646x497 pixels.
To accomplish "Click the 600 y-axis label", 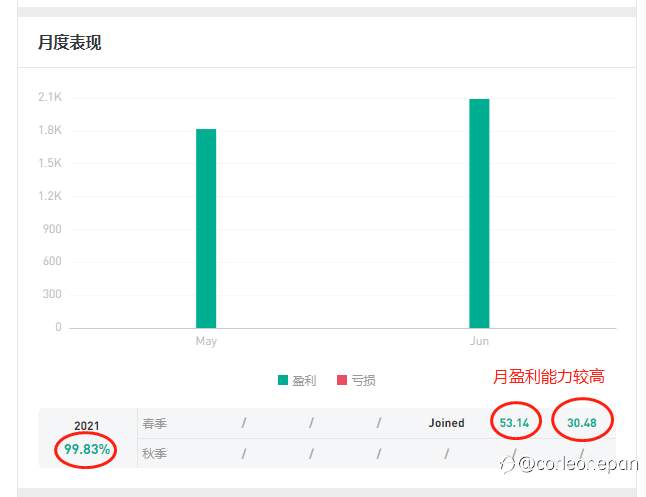I will tap(52, 261).
